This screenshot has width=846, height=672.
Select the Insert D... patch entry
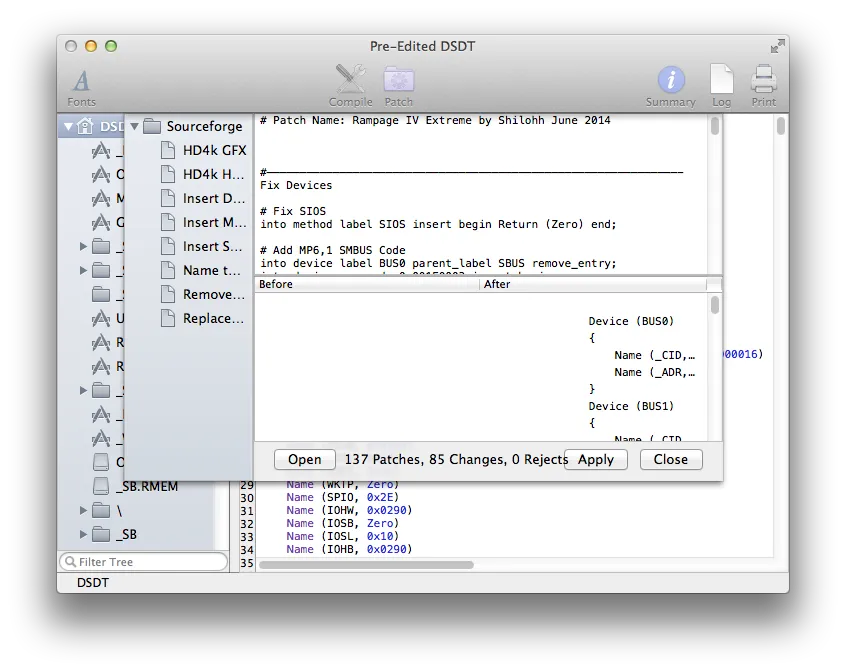tap(213, 198)
